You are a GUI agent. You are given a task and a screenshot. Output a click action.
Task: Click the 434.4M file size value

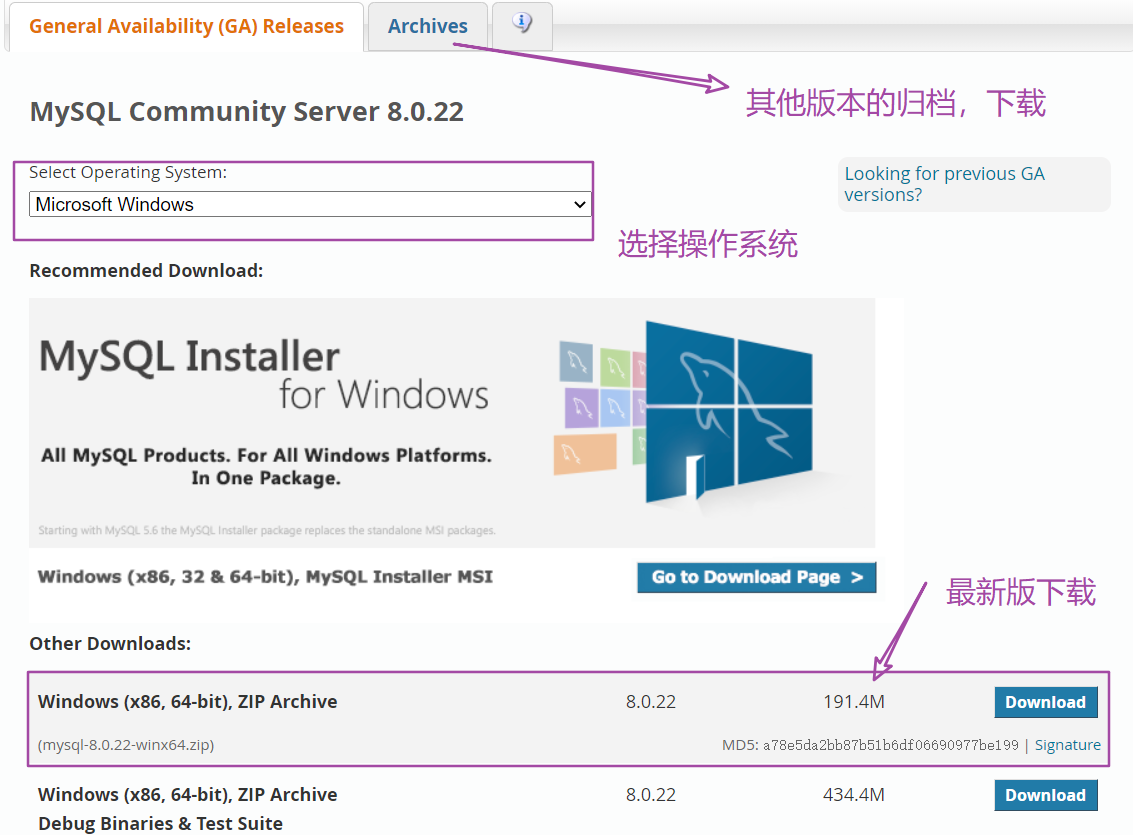coord(853,795)
